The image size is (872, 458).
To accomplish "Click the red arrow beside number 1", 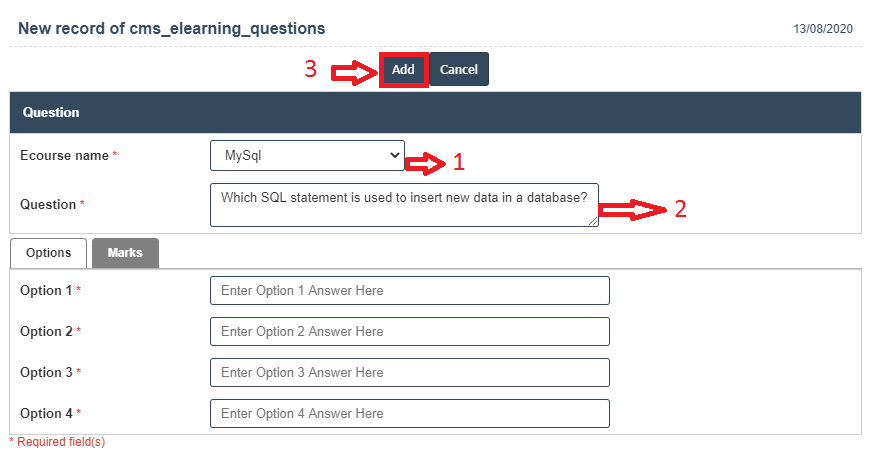I will 429,161.
